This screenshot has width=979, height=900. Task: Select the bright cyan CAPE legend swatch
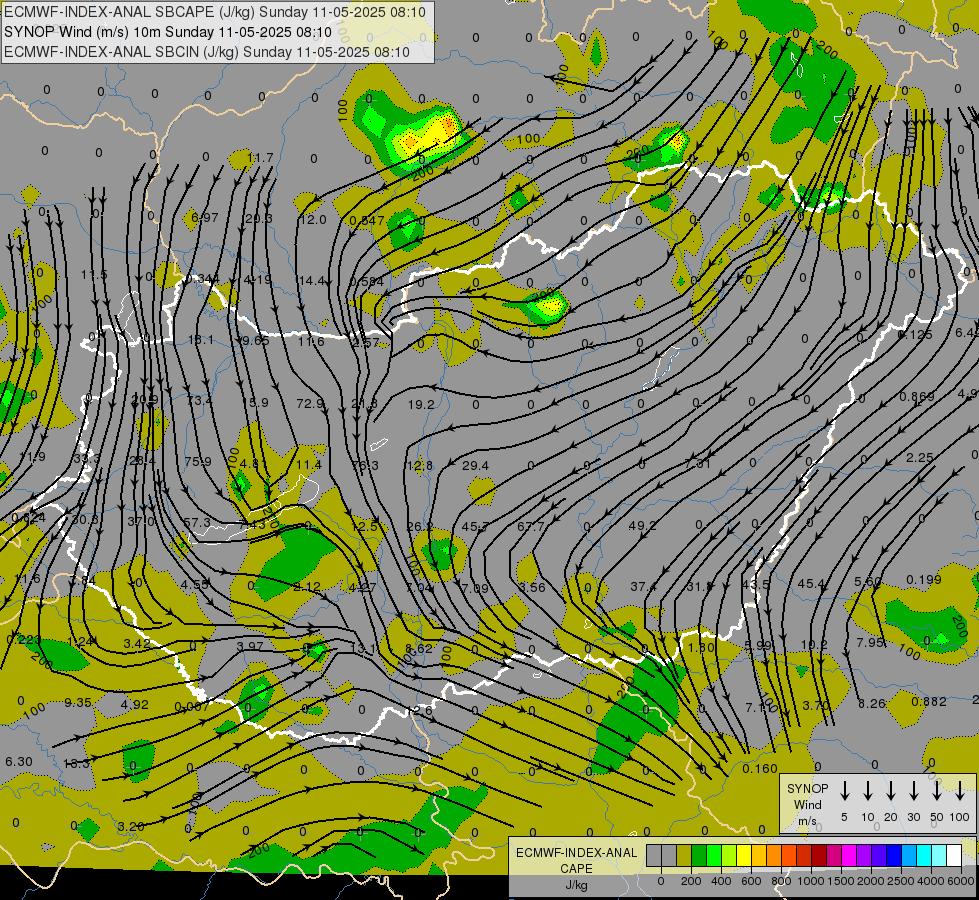[x=924, y=856]
